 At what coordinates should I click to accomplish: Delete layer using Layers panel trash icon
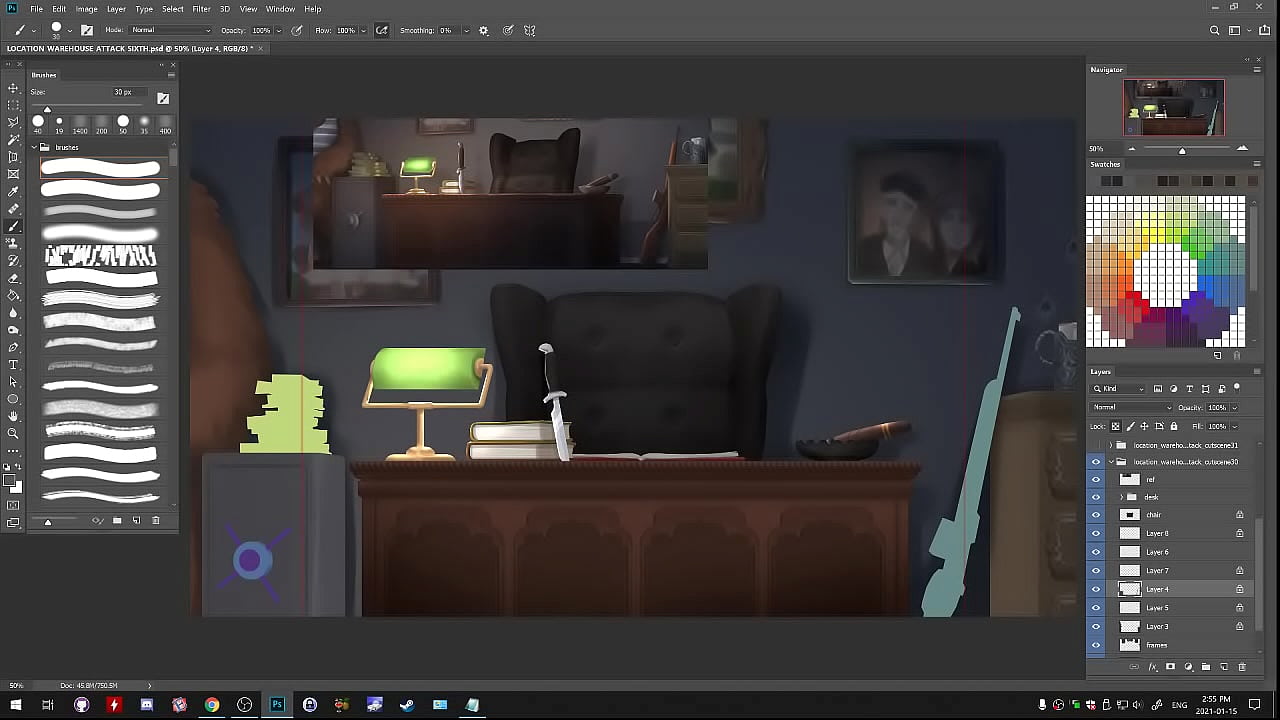1242,667
